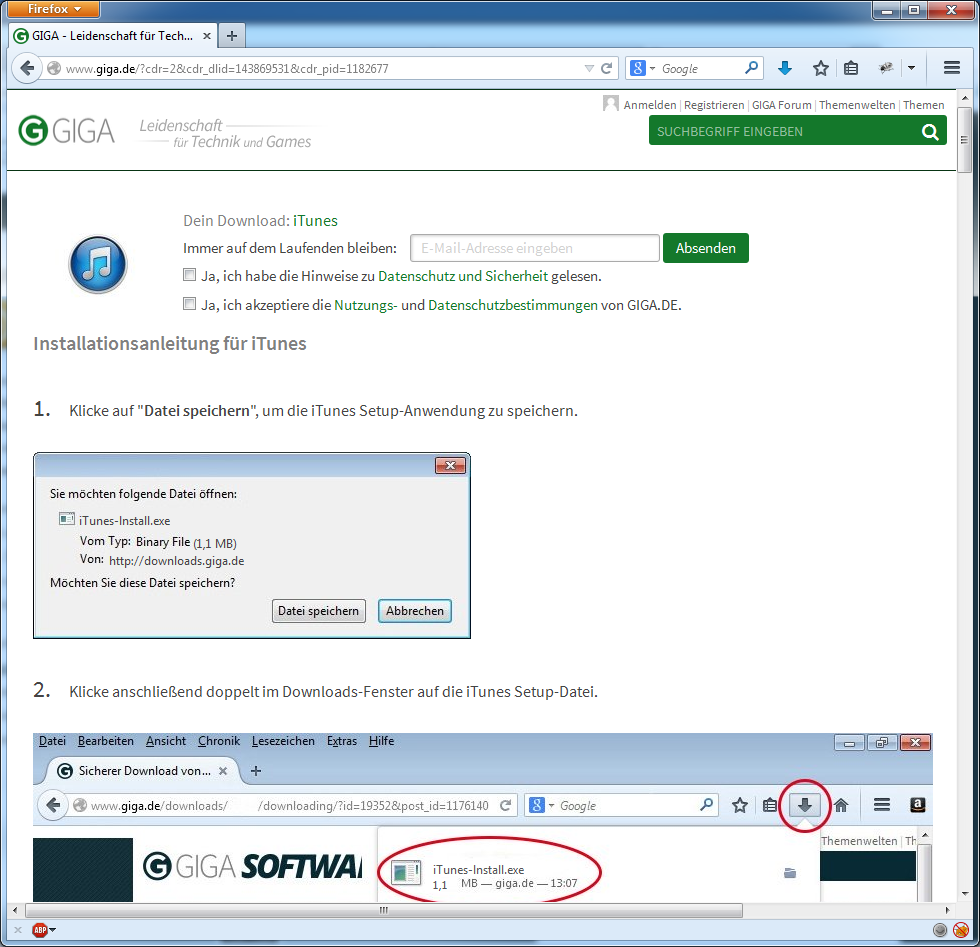The height and width of the screenshot is (947, 980).
Task: Click the GIGA logo
Action: 66,131
